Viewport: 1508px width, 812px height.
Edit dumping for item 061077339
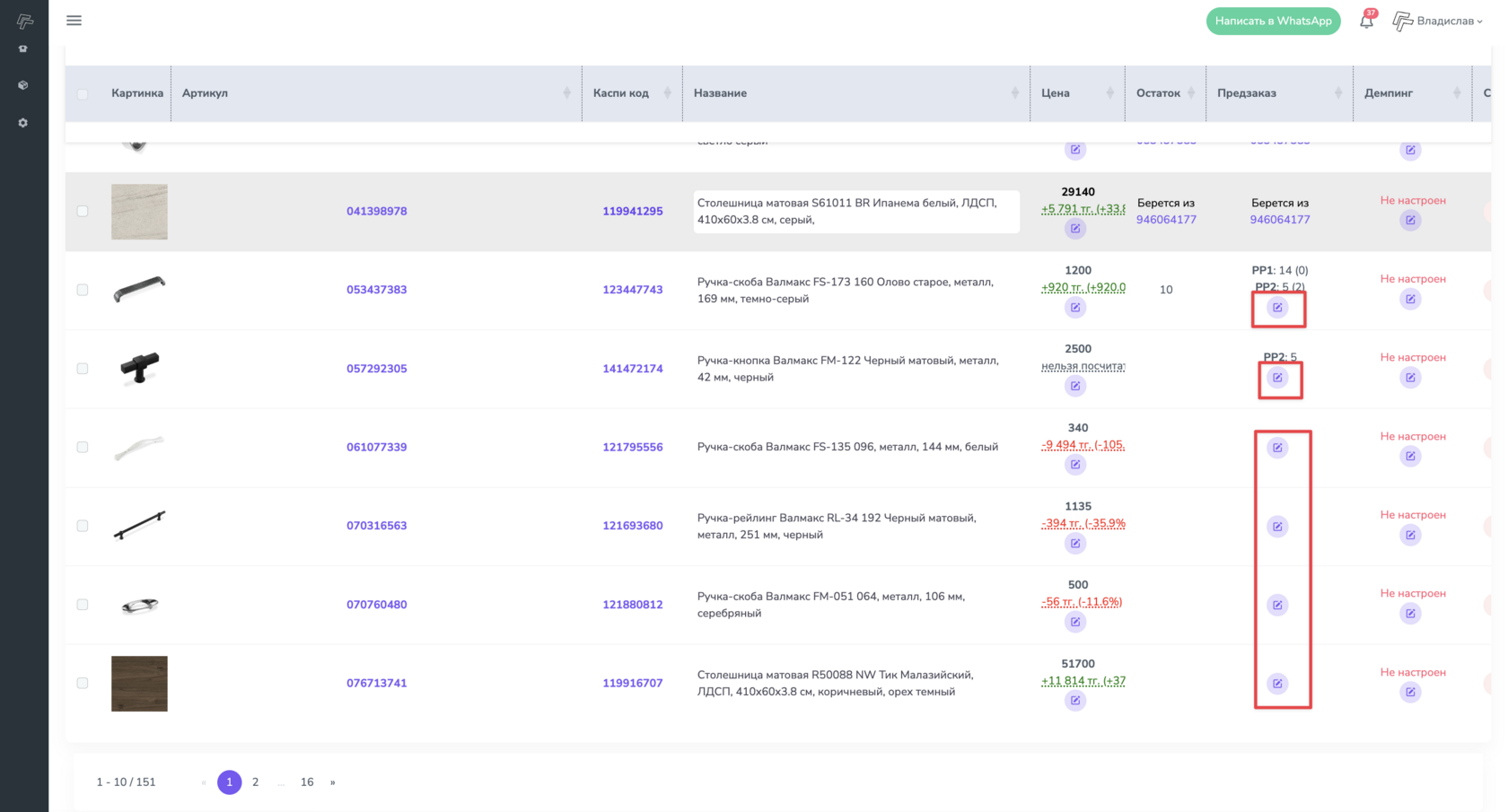click(x=1410, y=457)
